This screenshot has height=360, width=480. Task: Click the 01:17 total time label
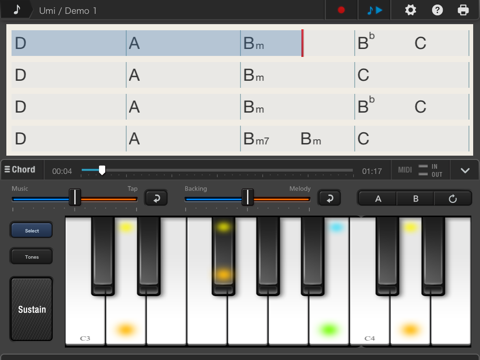372,171
